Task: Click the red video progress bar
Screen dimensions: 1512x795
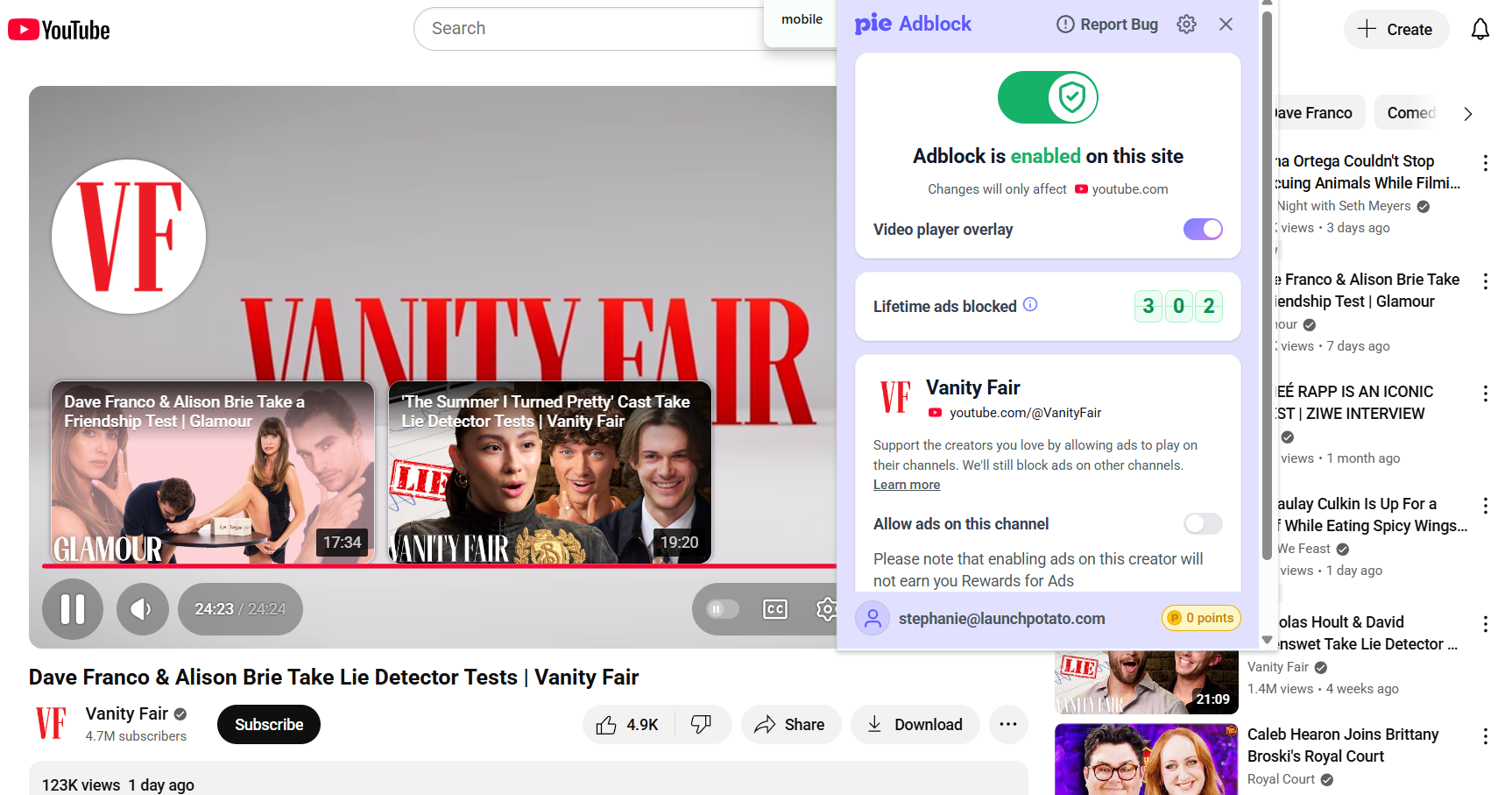Action: point(439,566)
